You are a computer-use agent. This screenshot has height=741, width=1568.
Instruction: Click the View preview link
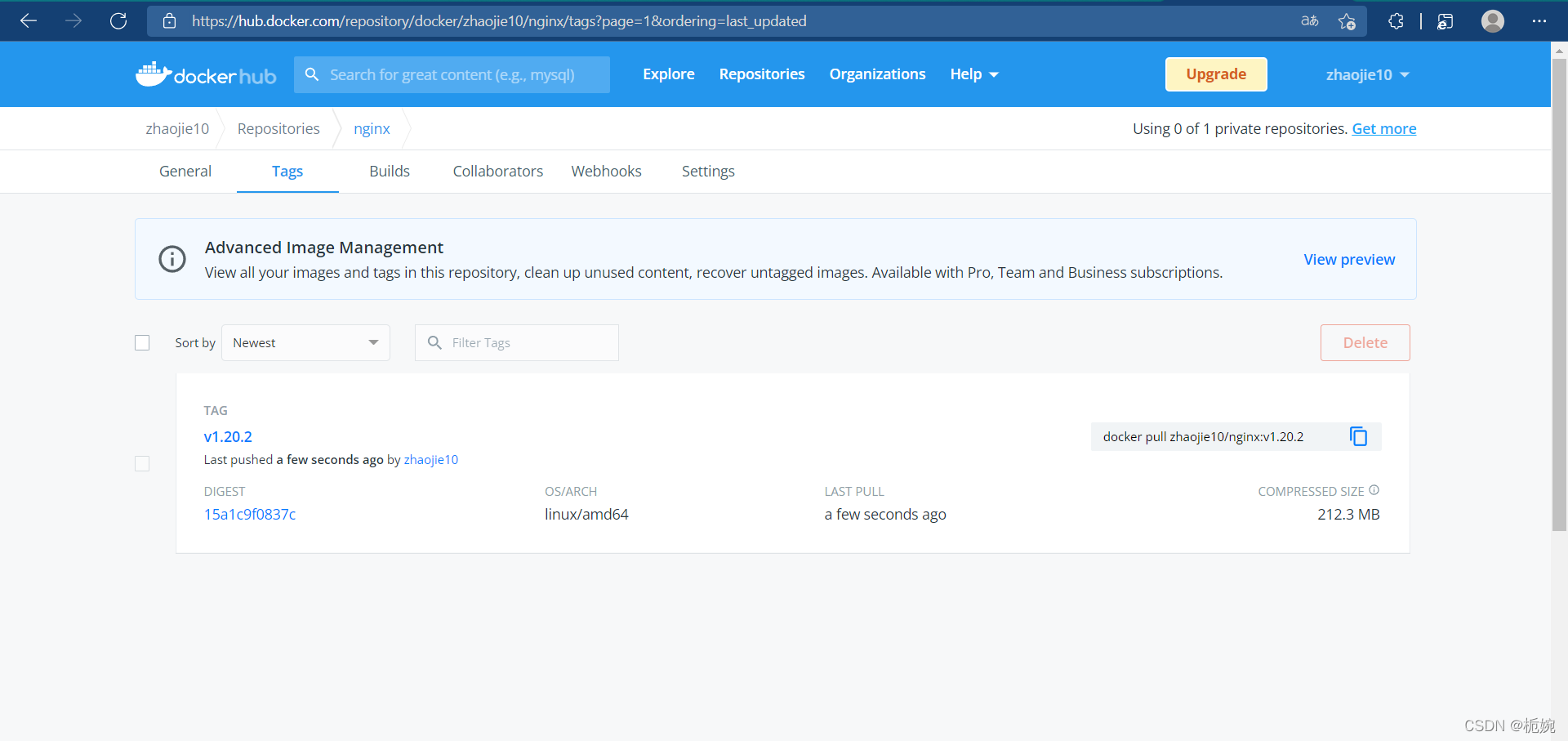1349,259
